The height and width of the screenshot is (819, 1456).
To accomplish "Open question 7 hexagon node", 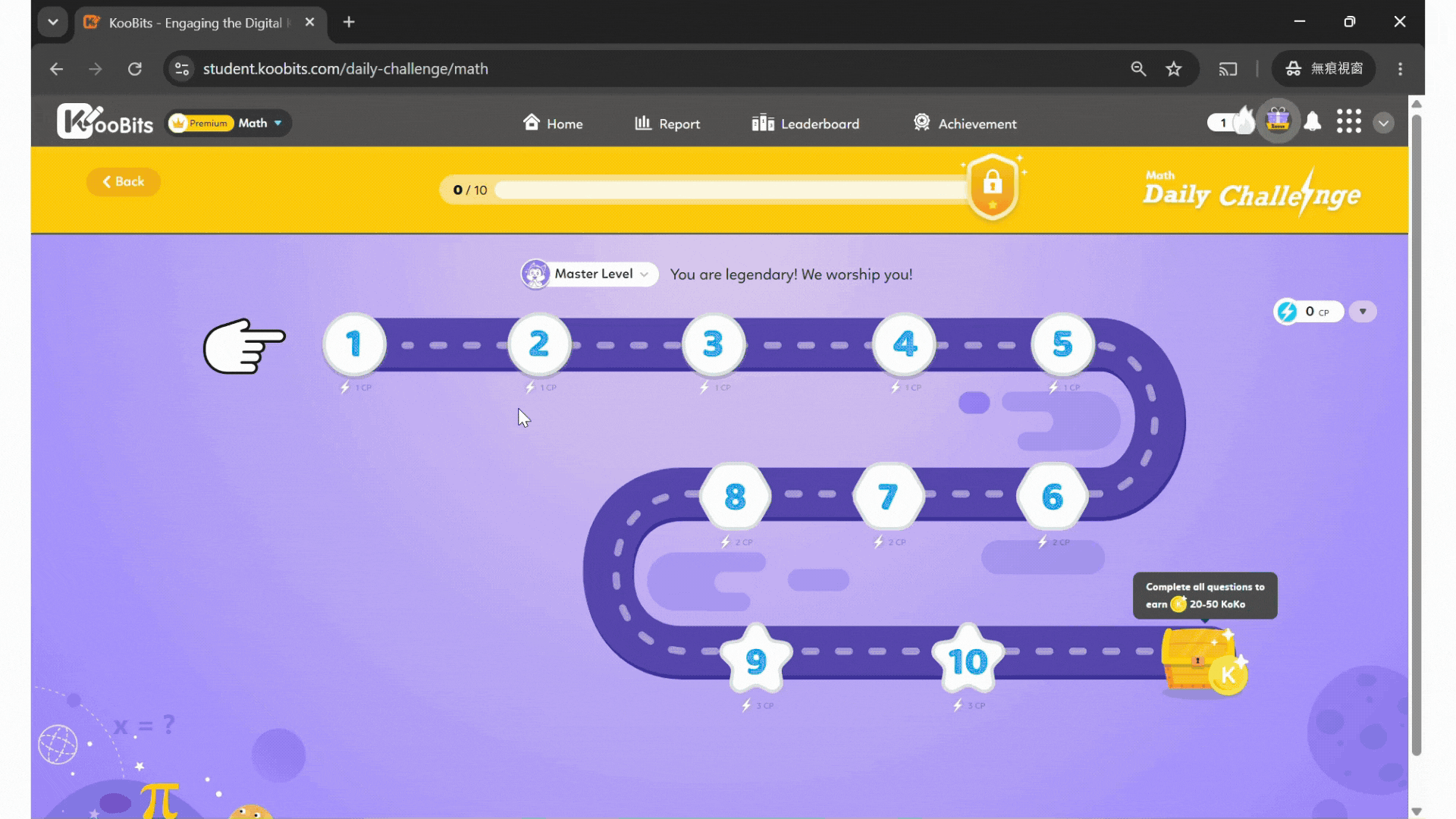I will coord(888,497).
